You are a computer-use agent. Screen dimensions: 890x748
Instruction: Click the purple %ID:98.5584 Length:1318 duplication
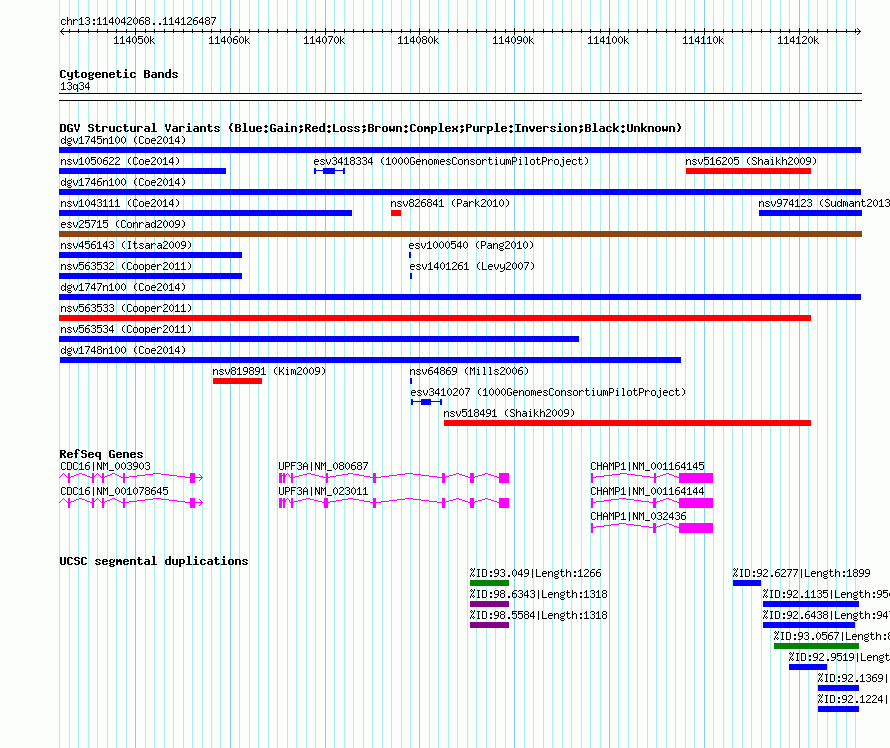[489, 625]
